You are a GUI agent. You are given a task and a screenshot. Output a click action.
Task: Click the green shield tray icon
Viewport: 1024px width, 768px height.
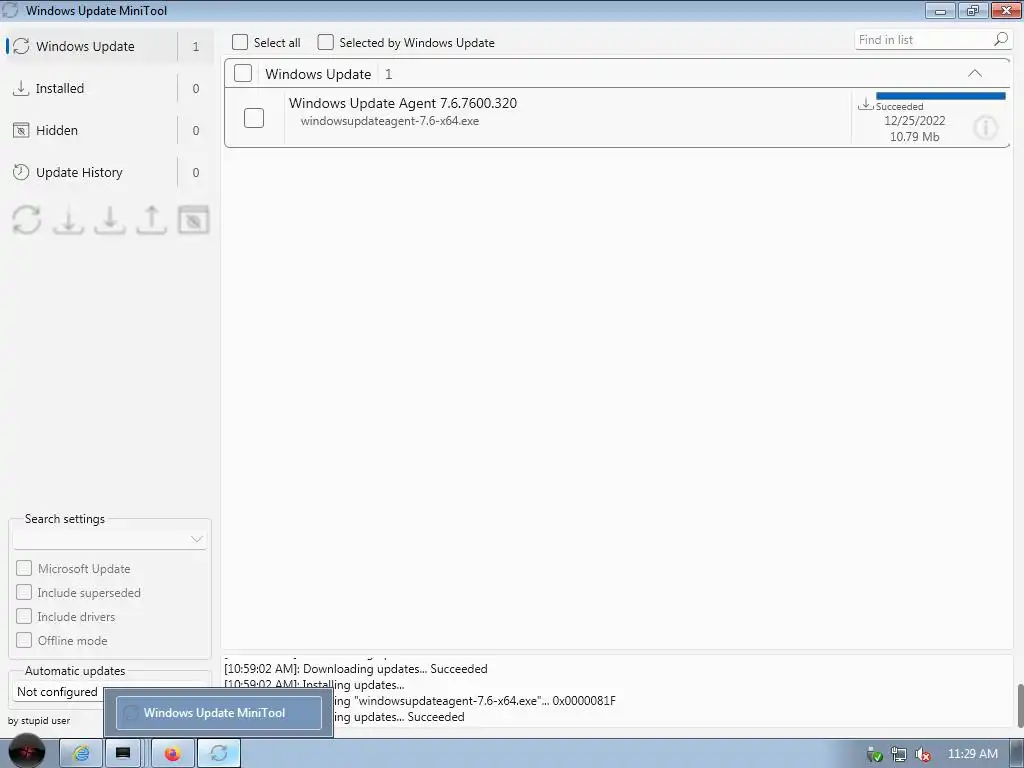(x=874, y=754)
